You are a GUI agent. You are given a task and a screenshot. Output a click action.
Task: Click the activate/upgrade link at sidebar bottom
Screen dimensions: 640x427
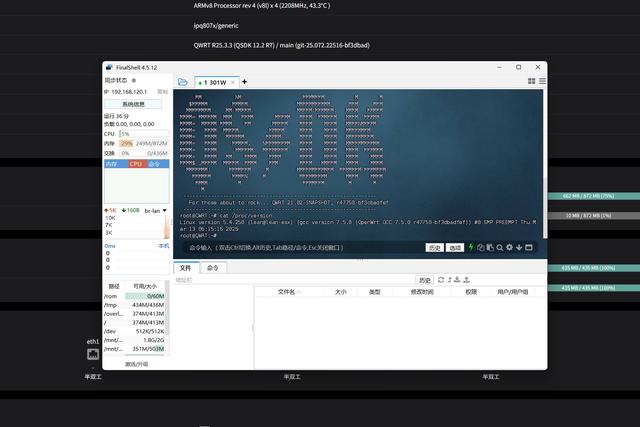click(136, 364)
